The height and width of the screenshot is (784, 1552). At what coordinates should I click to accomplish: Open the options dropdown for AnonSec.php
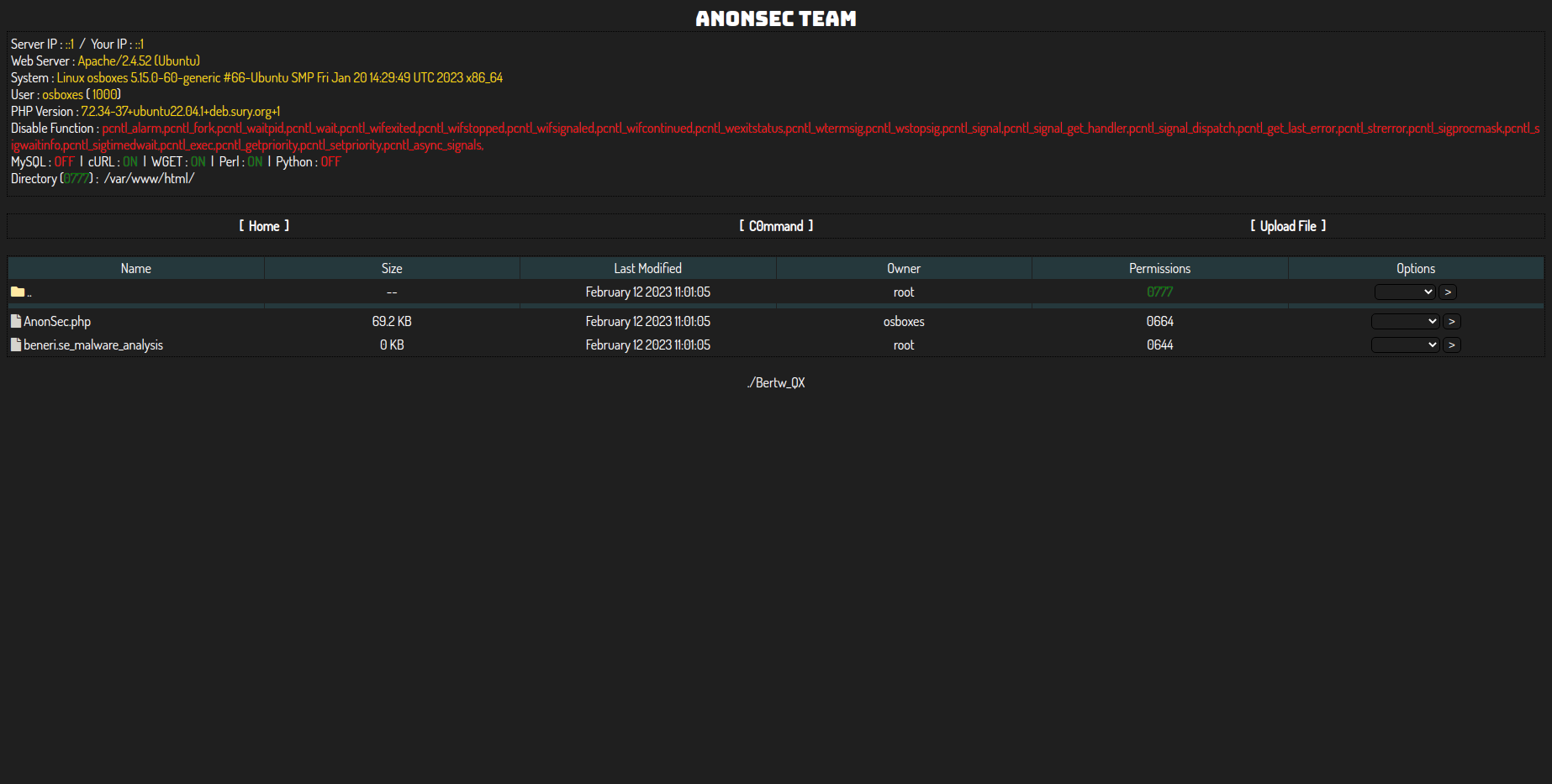pos(1405,321)
